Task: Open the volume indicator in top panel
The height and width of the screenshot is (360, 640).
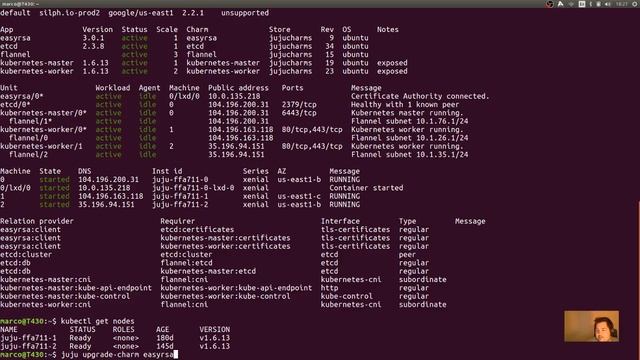Action: pyautogui.click(x=608, y=4)
